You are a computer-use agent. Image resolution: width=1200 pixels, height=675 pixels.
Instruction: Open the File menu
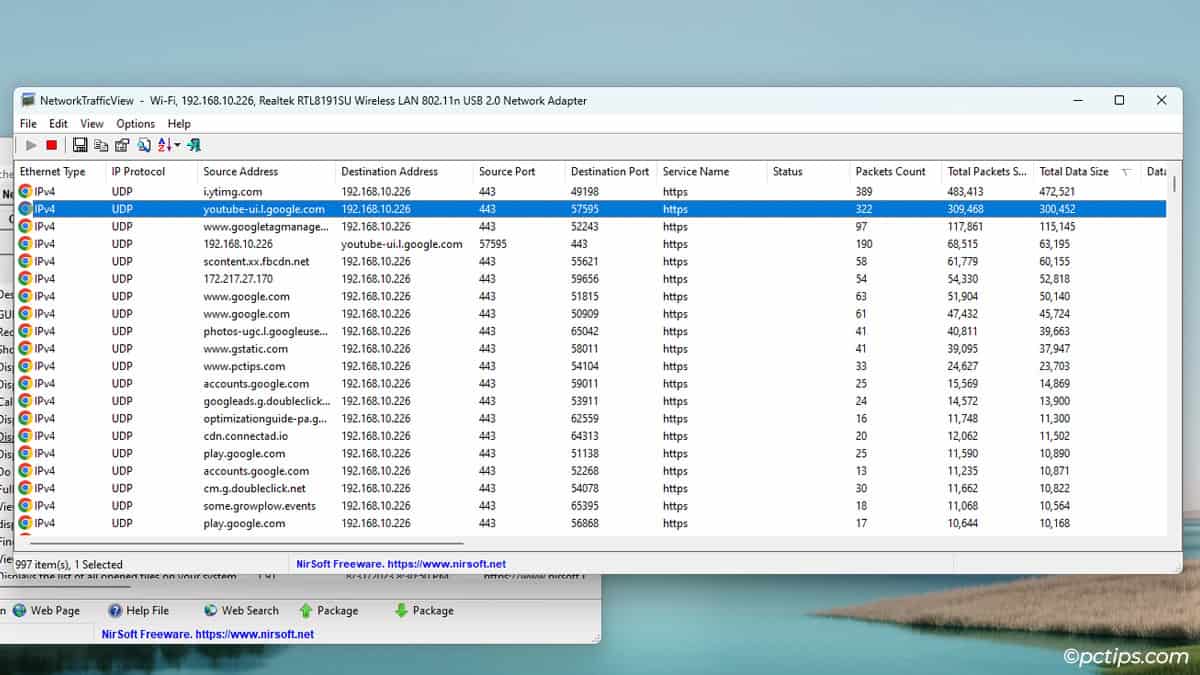[x=28, y=124]
